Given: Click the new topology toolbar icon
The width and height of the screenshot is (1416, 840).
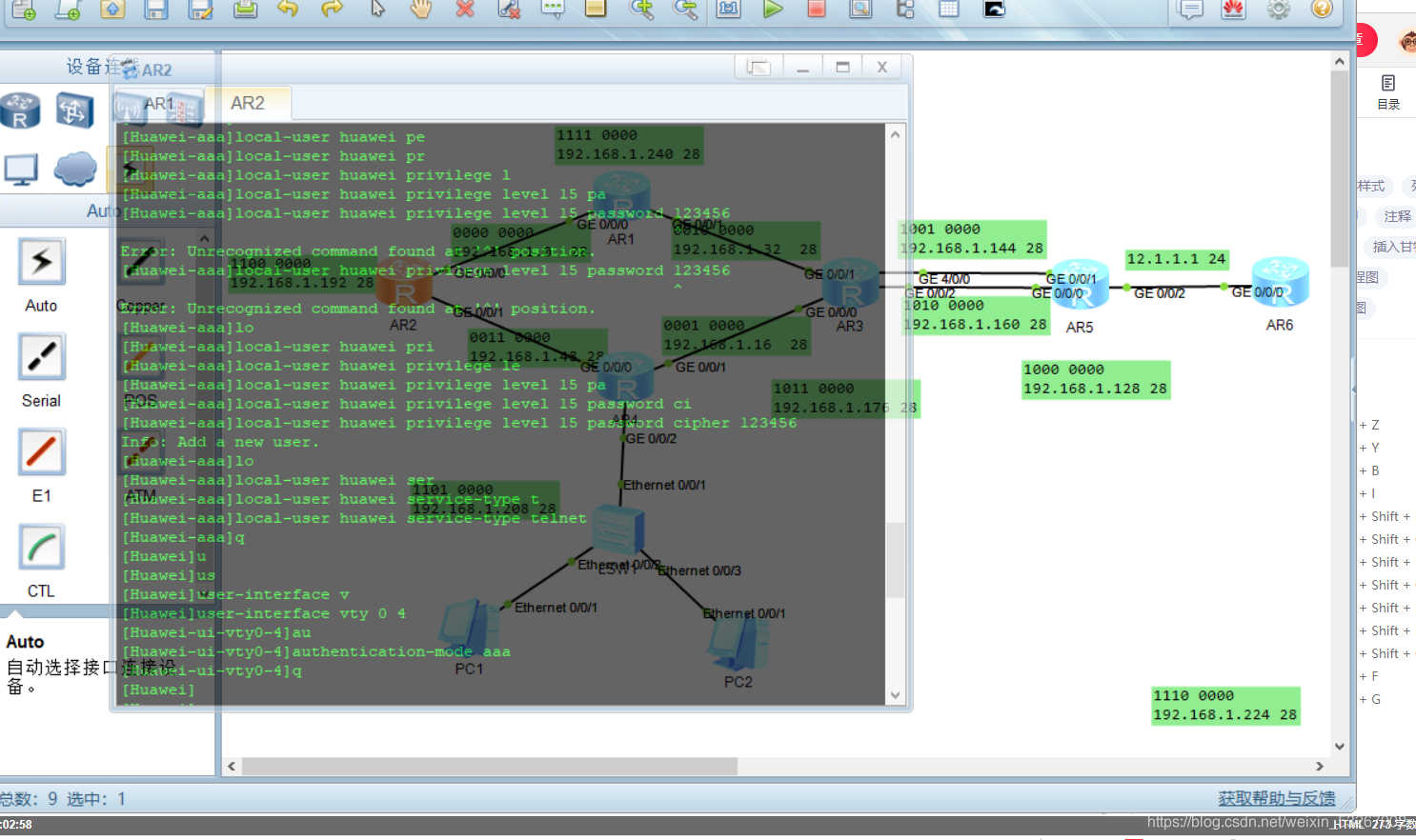Looking at the screenshot, I should [x=24, y=10].
